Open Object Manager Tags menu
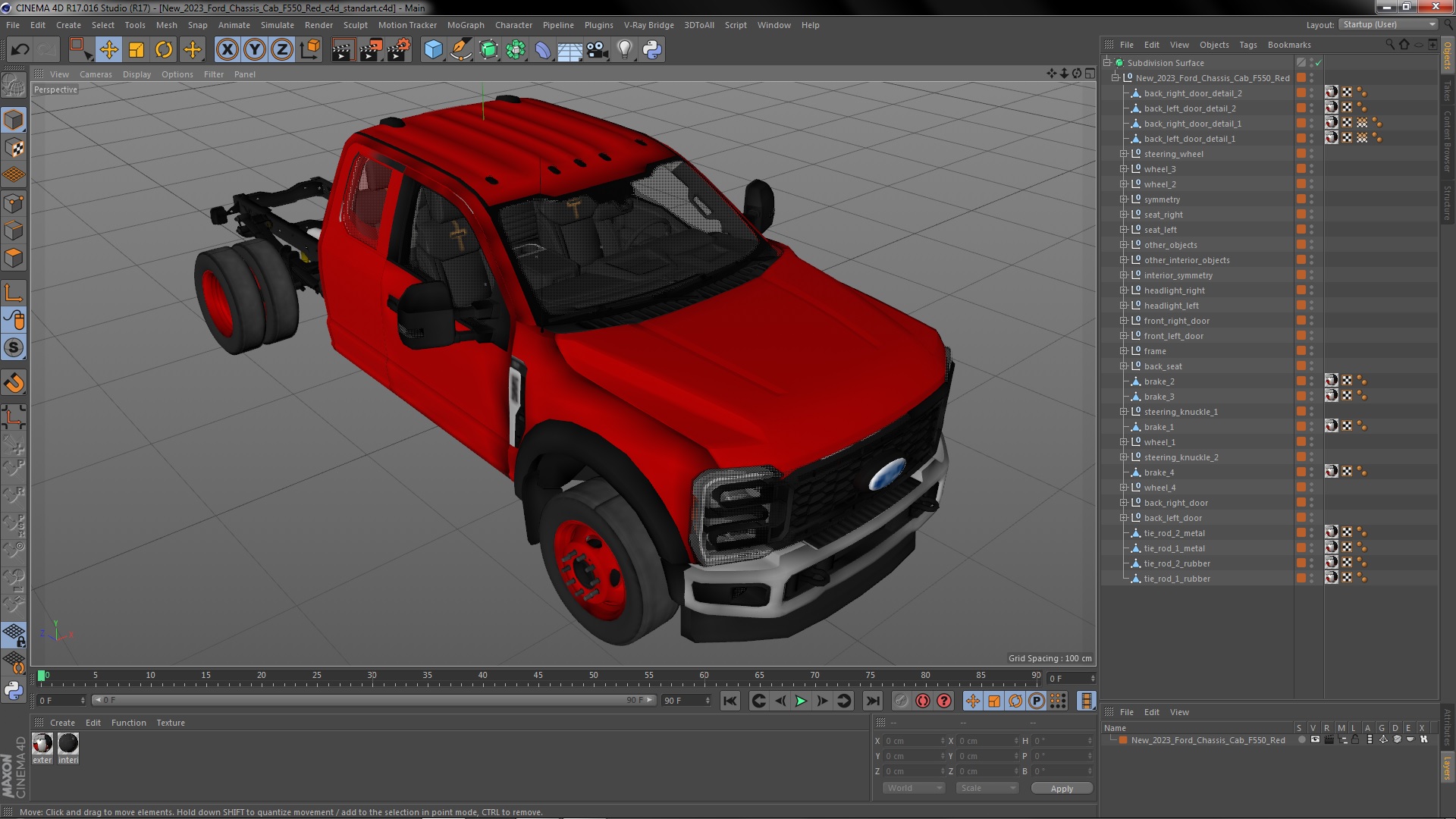 point(1247,45)
